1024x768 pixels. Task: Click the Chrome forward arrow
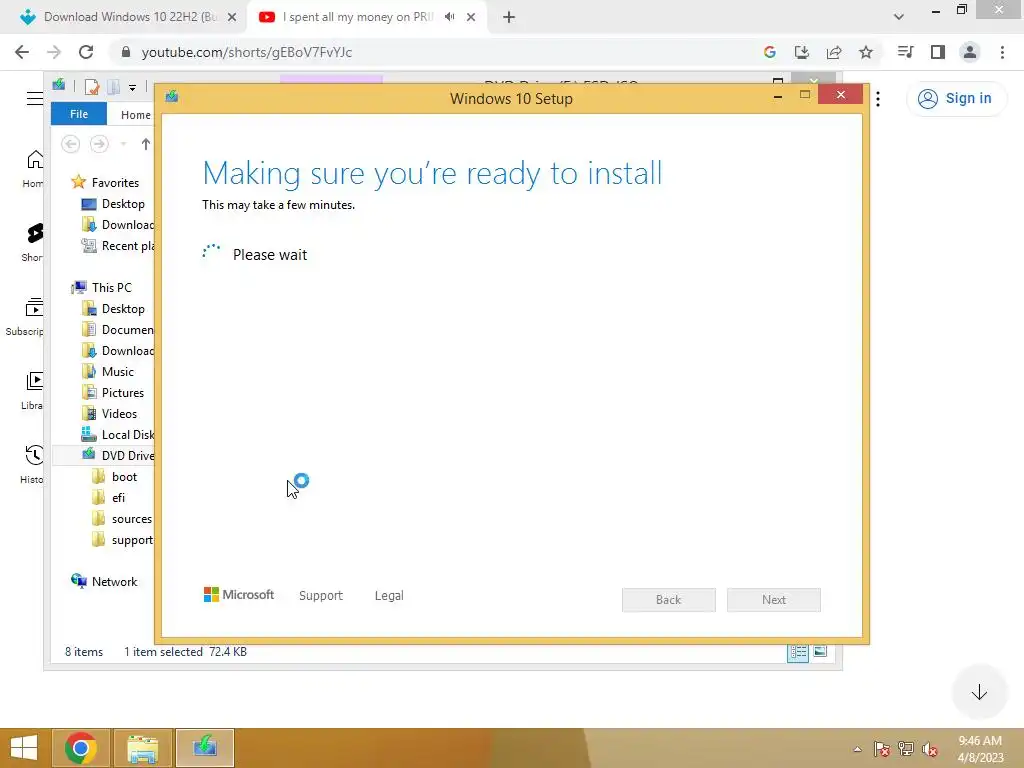54,52
